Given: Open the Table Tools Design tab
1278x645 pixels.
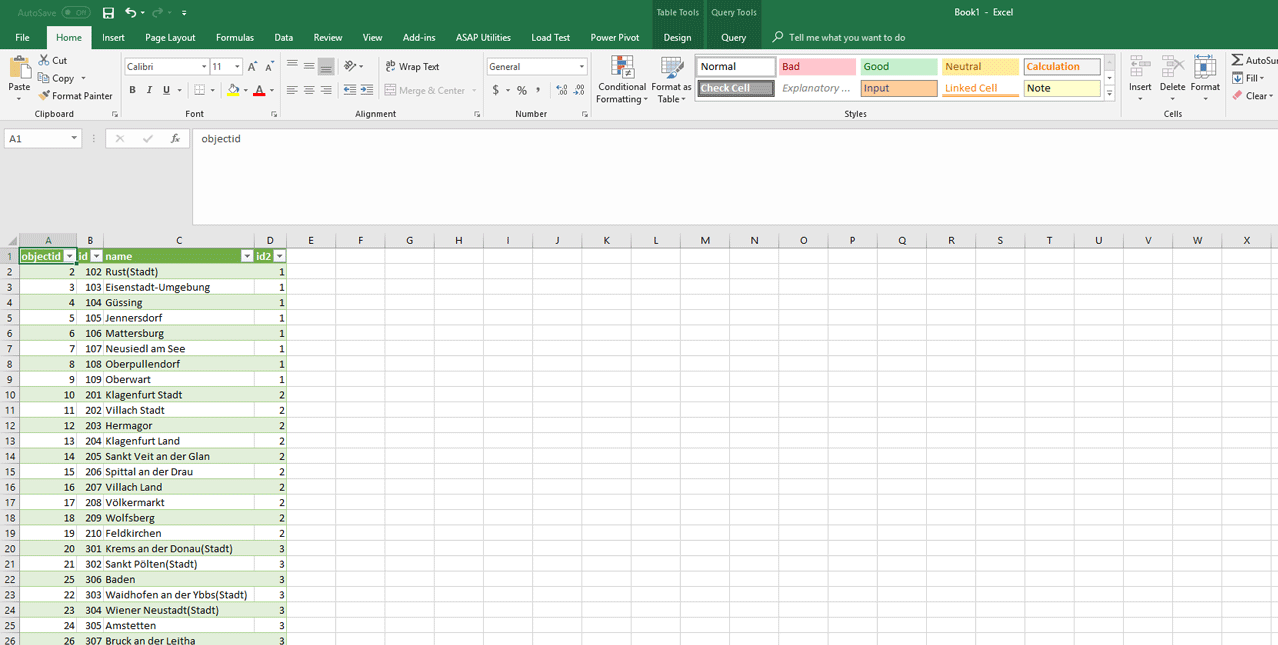Looking at the screenshot, I should pyautogui.click(x=677, y=37).
